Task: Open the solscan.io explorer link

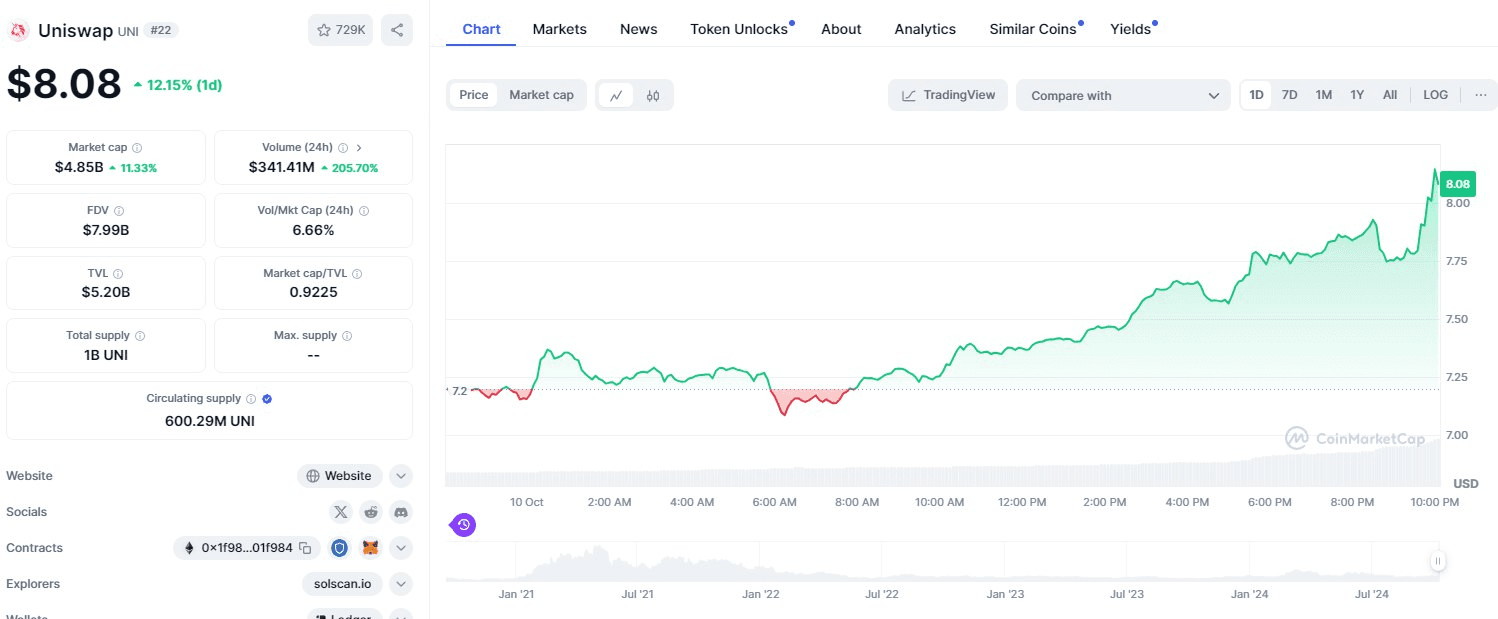Action: [x=344, y=584]
